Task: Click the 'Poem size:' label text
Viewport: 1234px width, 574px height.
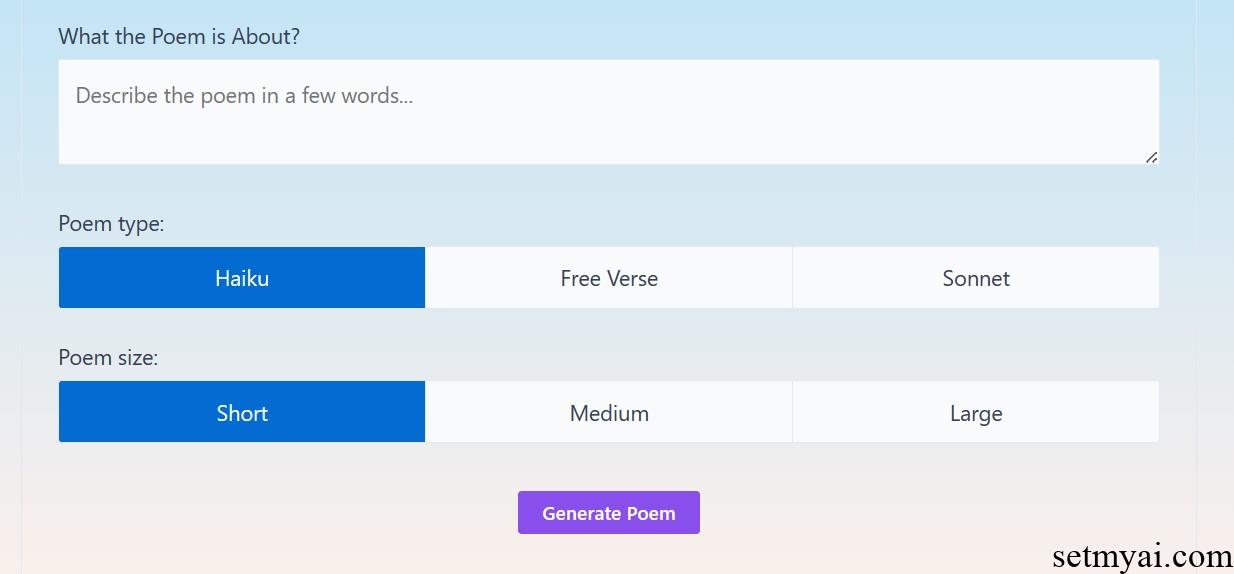Action: pyautogui.click(x=108, y=358)
